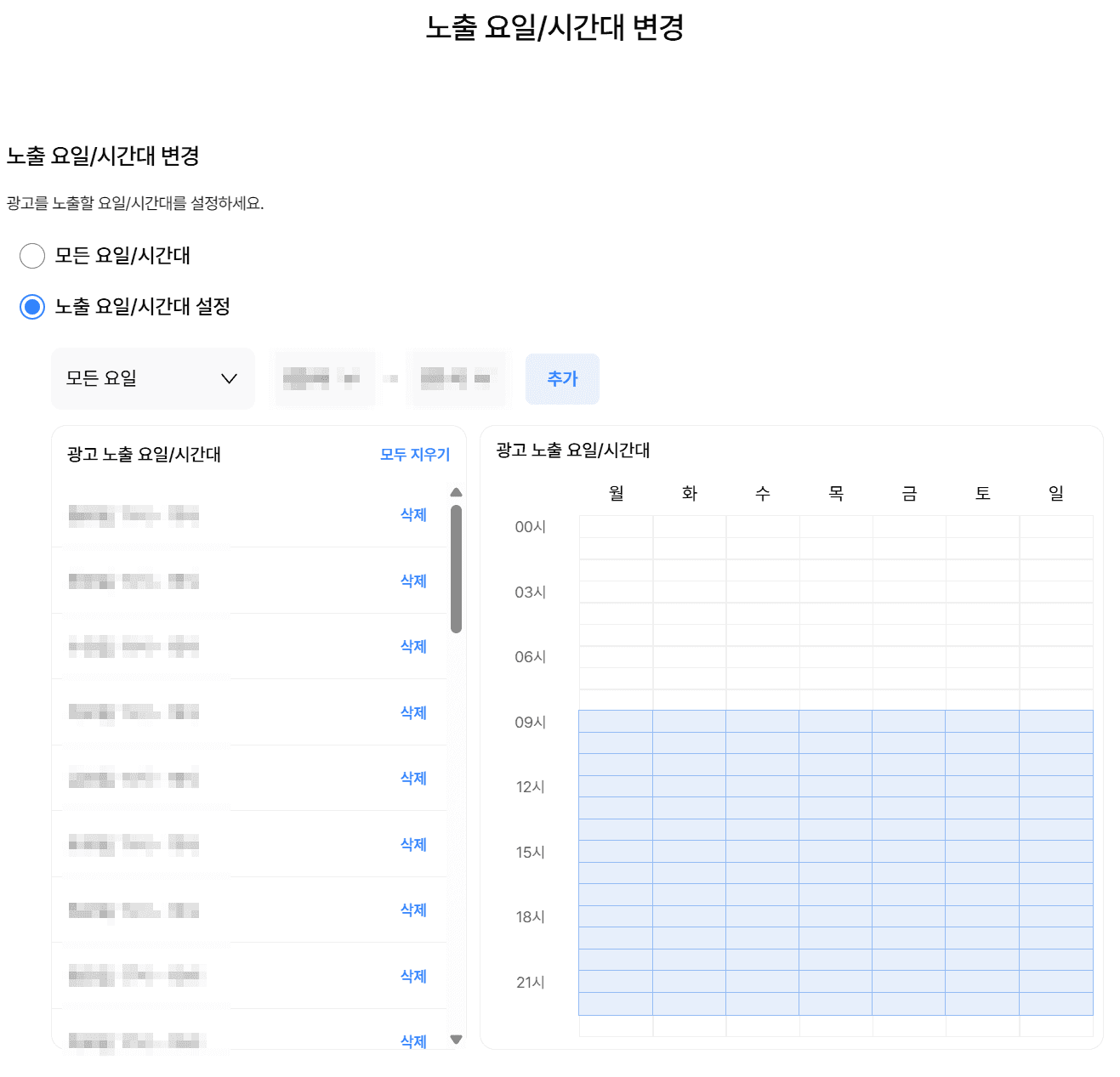
Task: Click the 추가 button to add a schedule
Action: (562, 378)
